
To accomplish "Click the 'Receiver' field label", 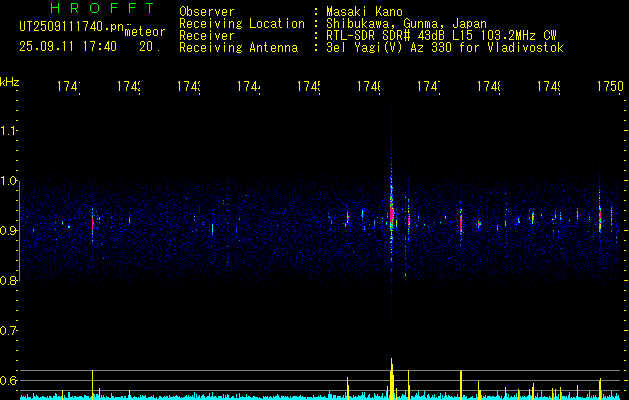I will (207, 36).
